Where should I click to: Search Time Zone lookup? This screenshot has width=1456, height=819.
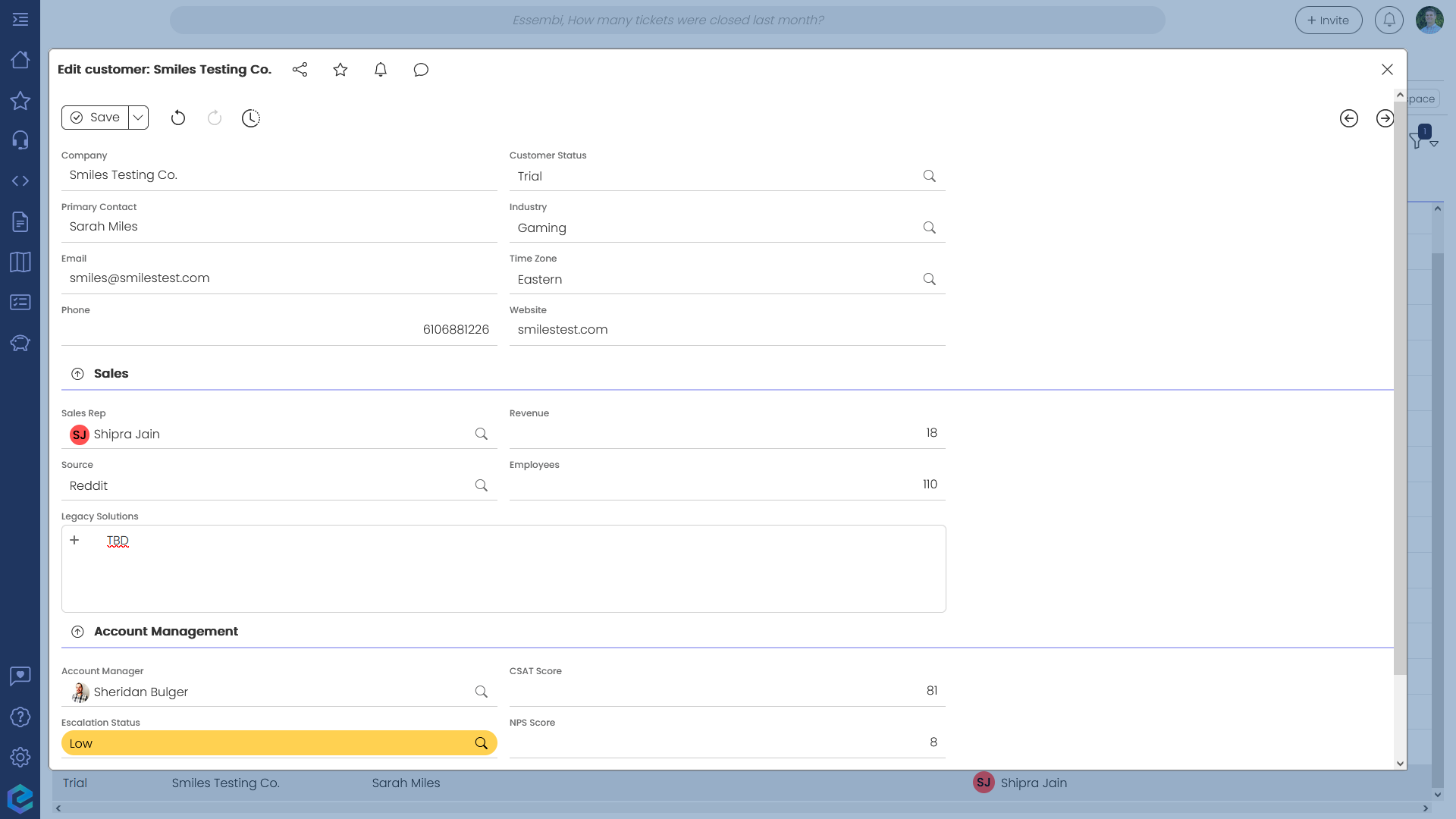coord(930,279)
